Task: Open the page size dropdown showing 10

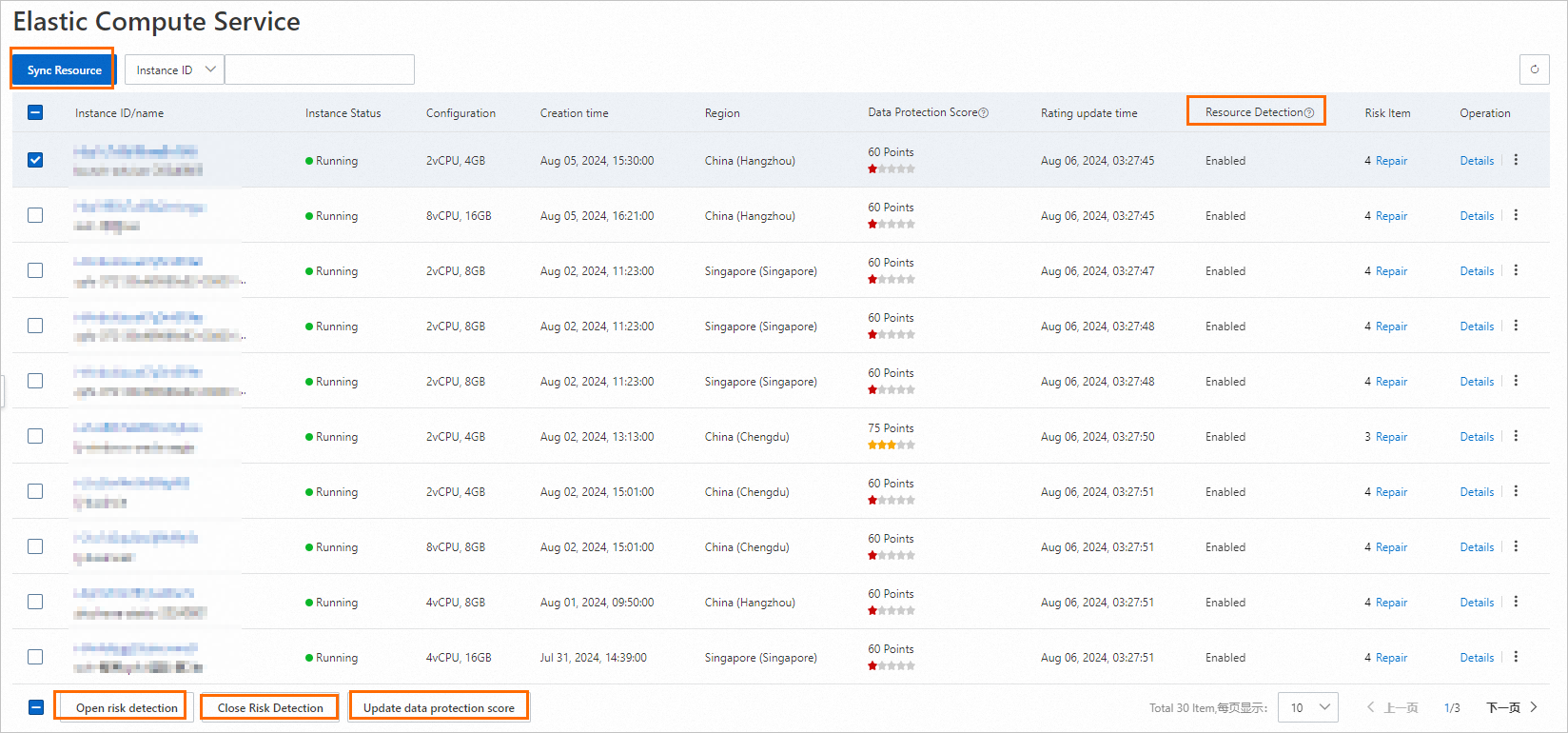Action: (1308, 707)
